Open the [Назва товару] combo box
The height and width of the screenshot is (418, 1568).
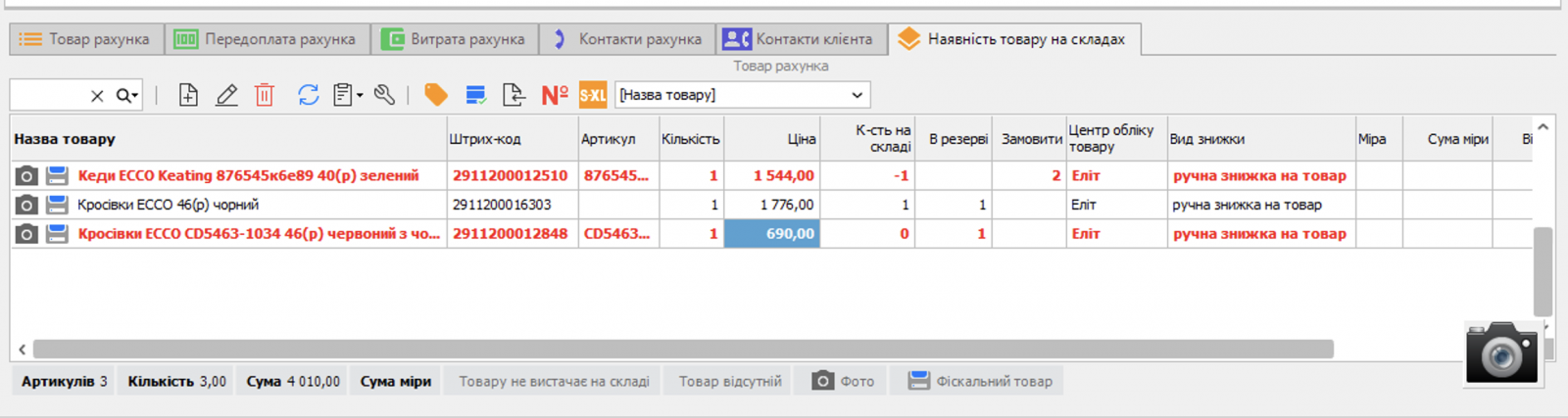[743, 95]
